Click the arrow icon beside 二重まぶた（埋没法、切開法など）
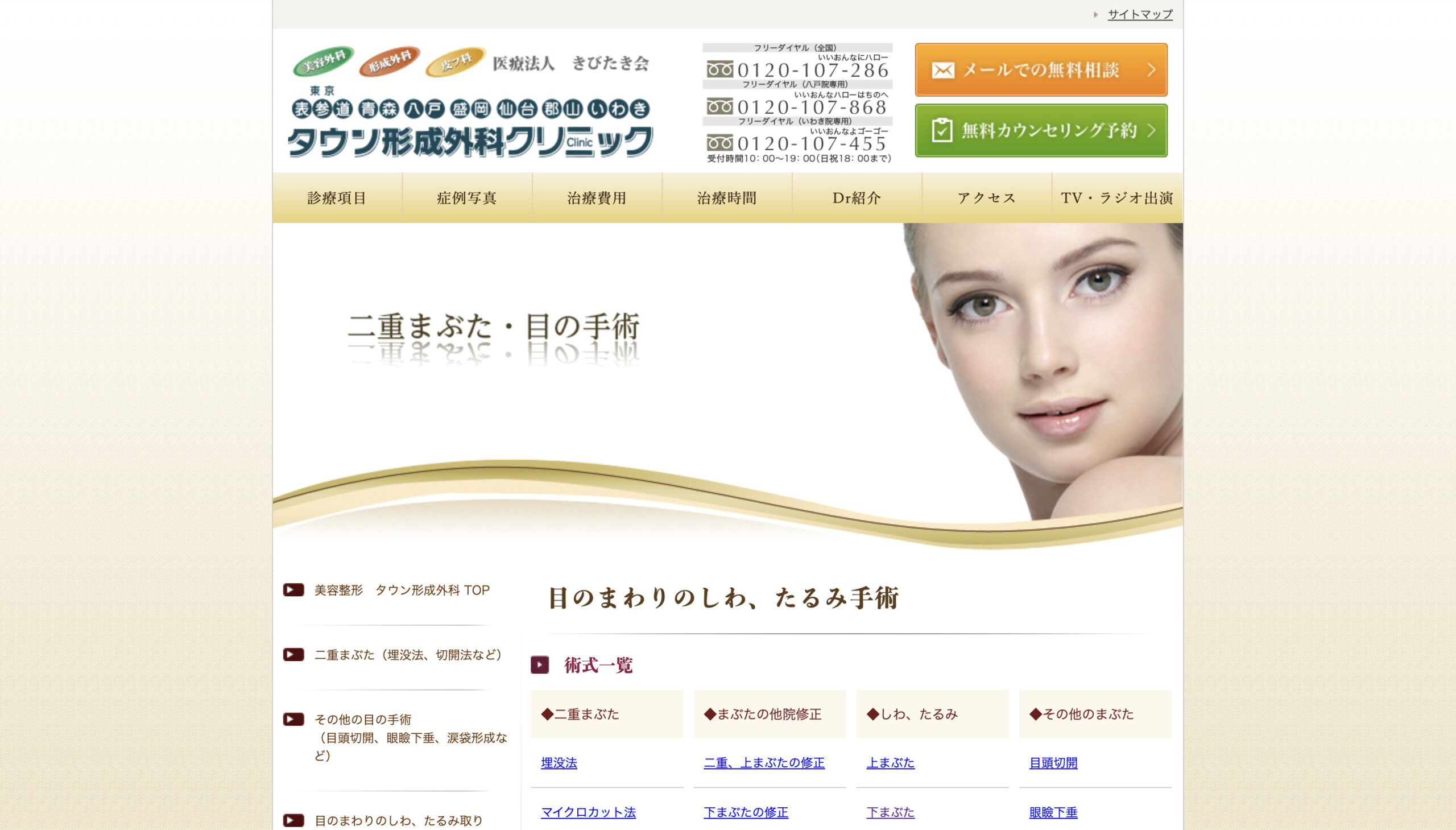This screenshot has width=1456, height=830. pos(293,654)
